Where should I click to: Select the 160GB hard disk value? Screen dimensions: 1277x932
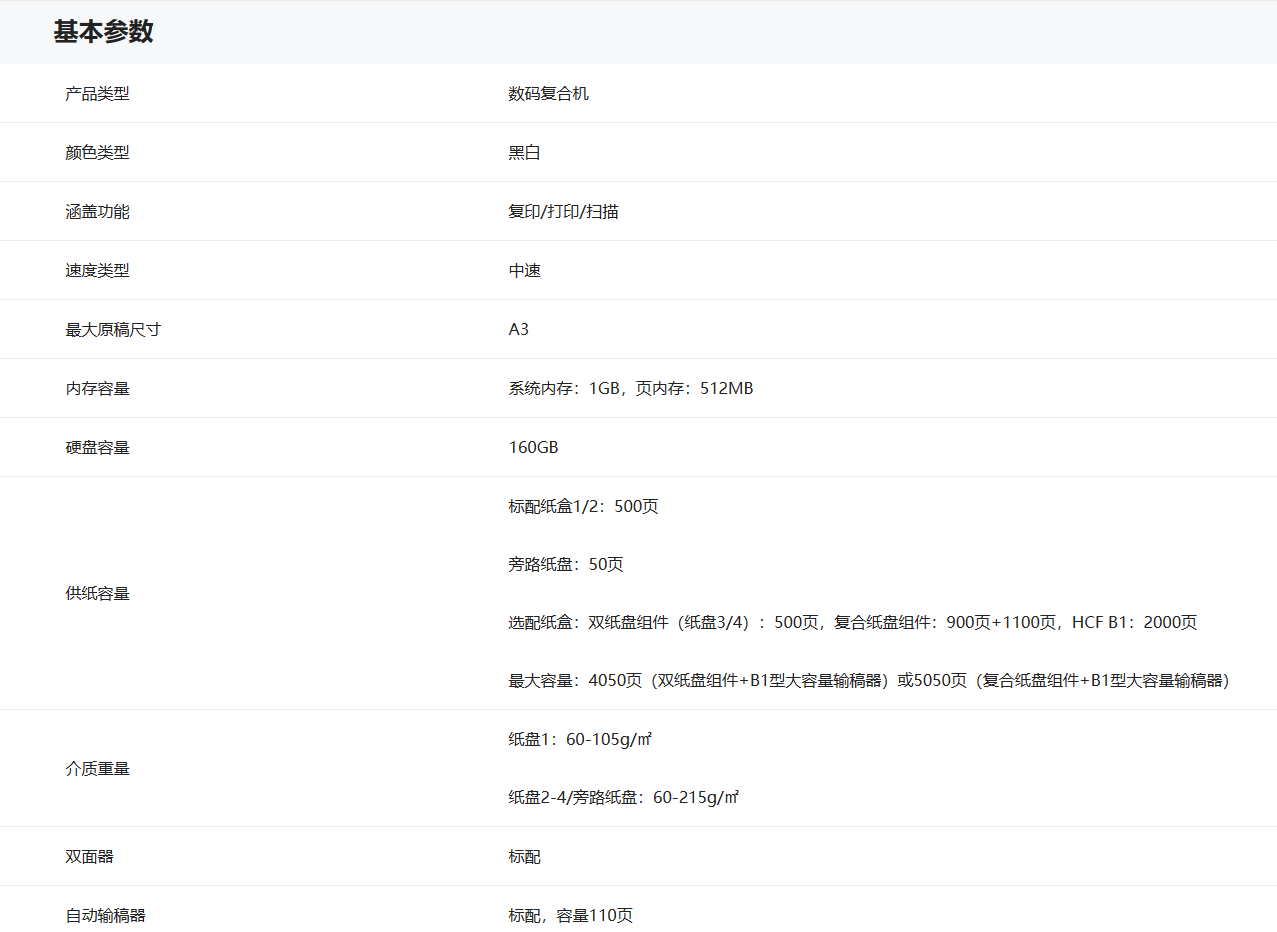[x=533, y=448]
